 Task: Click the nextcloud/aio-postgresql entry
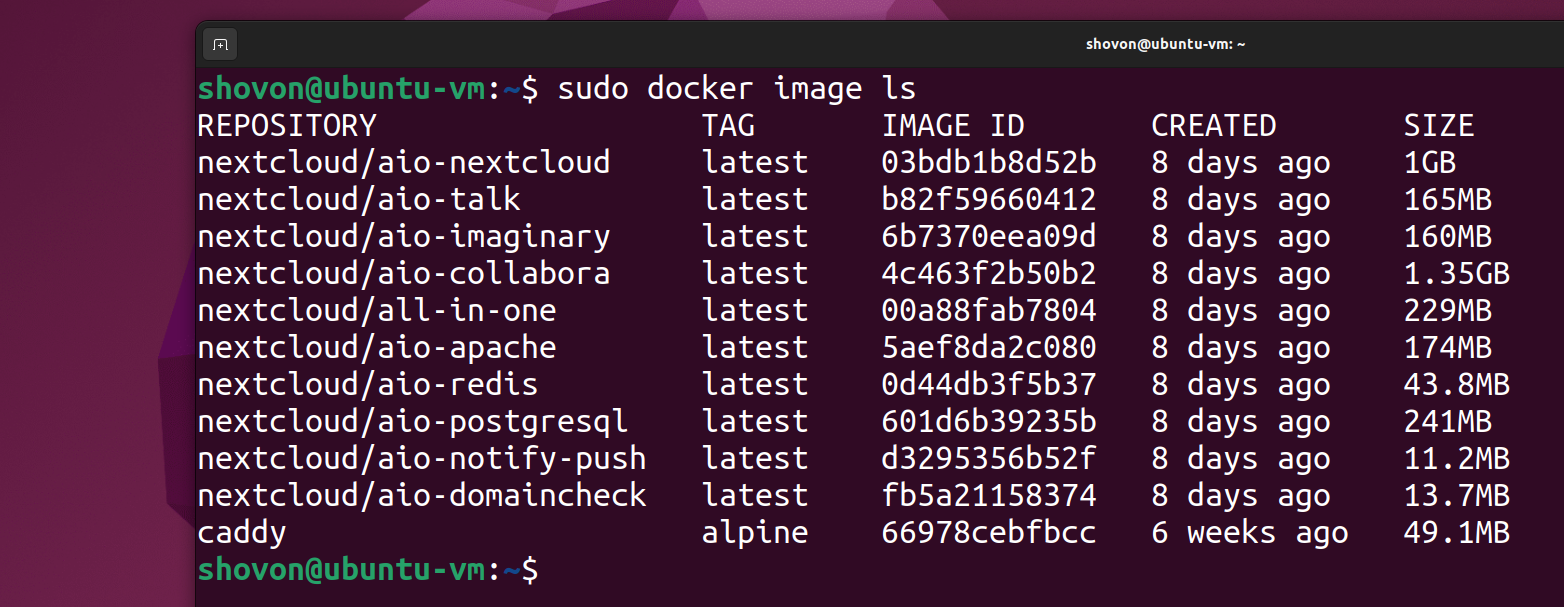coord(413,421)
